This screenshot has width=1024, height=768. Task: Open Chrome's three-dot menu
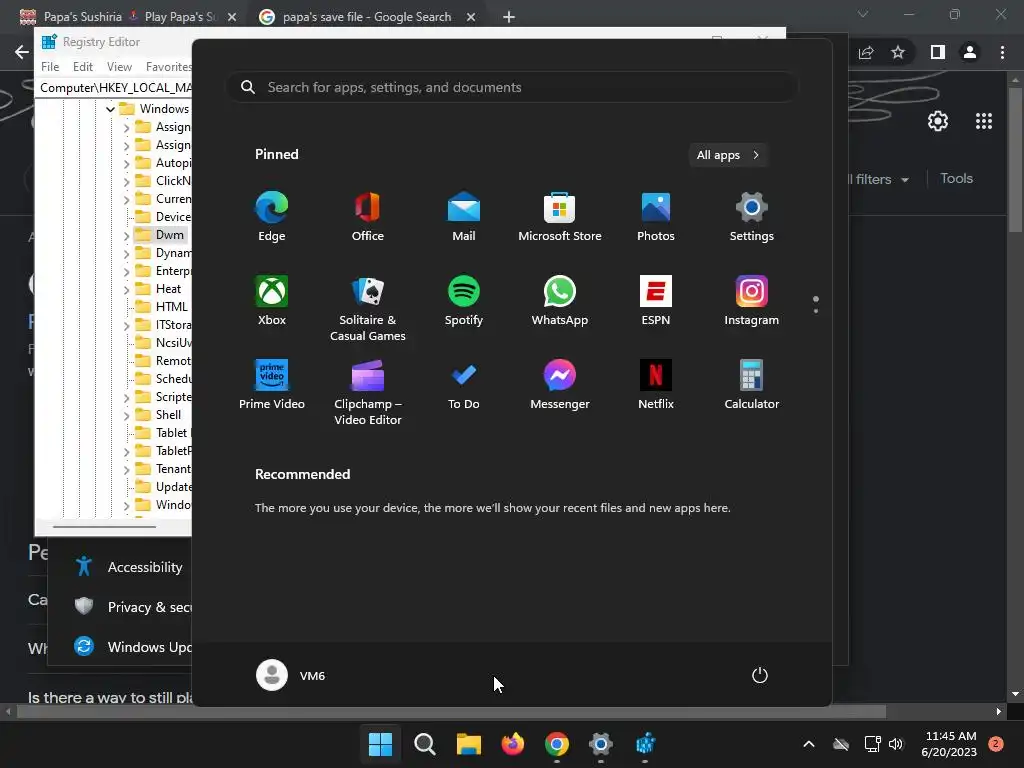pos(1002,52)
